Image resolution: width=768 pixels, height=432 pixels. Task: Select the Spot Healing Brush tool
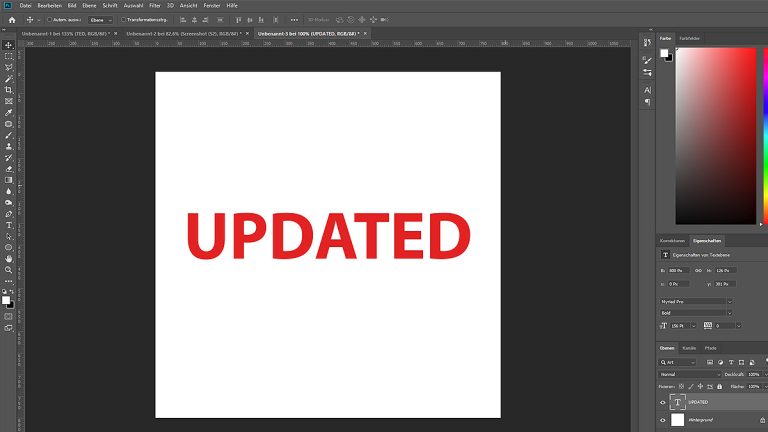(x=8, y=124)
